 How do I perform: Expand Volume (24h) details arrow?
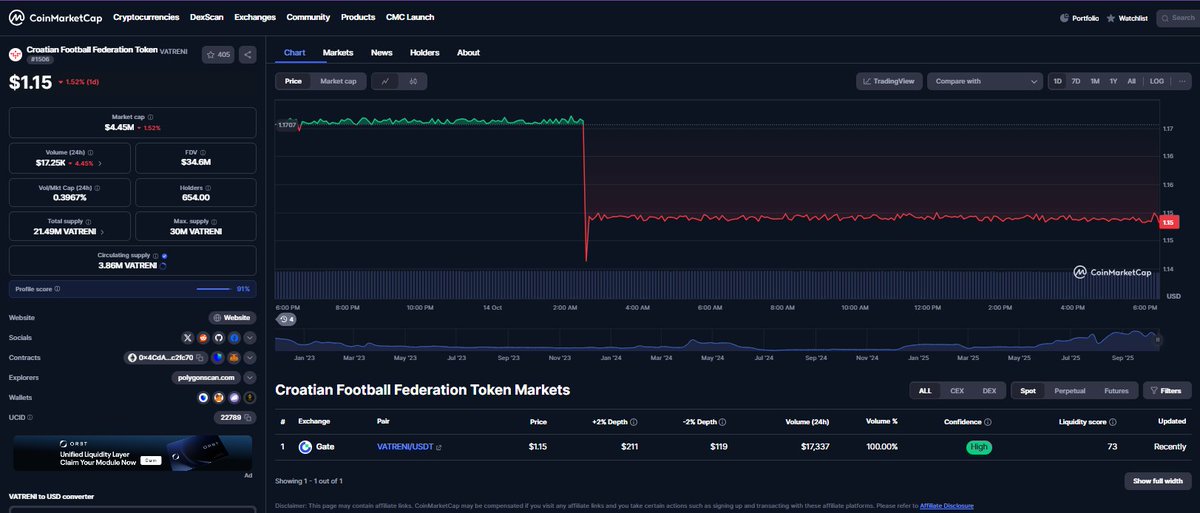point(100,162)
